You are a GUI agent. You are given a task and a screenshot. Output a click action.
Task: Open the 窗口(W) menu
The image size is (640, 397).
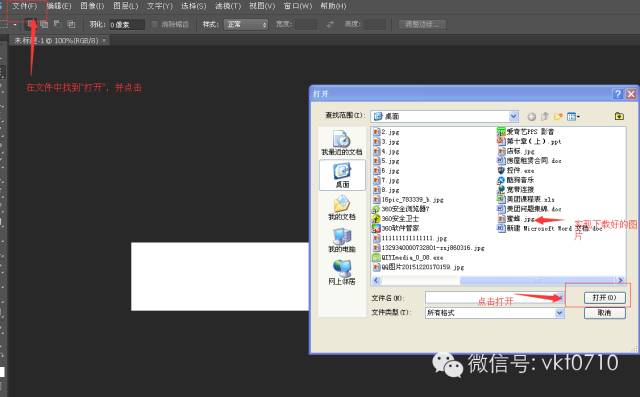coord(298,6)
